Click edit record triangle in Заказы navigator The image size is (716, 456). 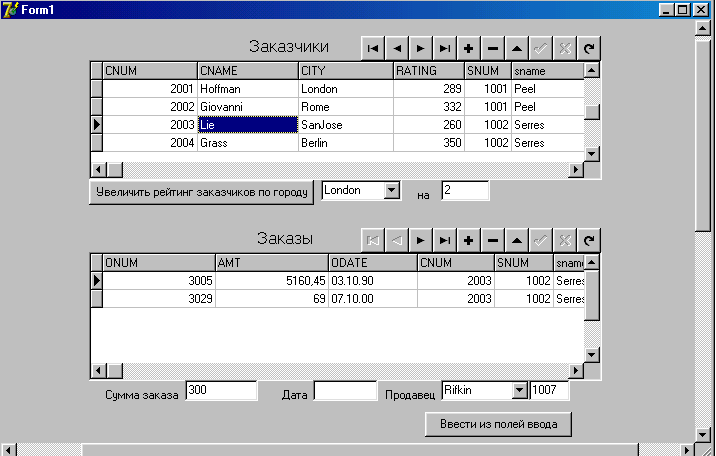pyautogui.click(x=516, y=241)
